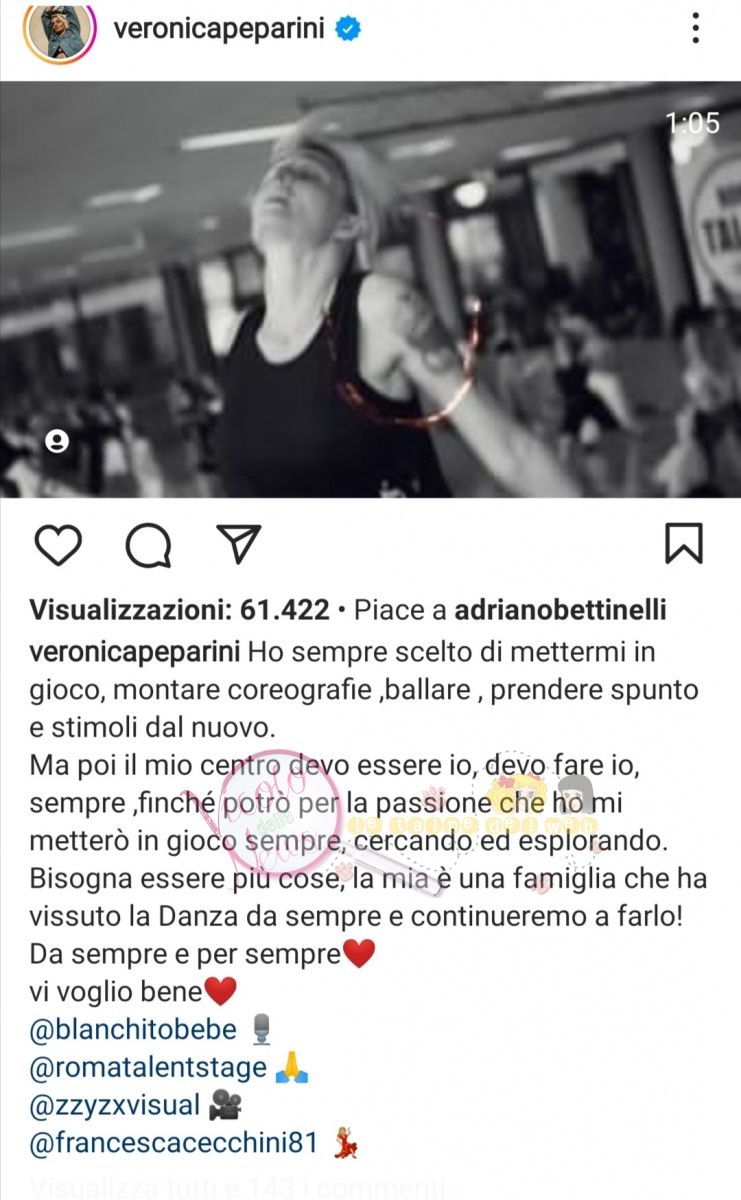The height and width of the screenshot is (1200, 741).
Task: Tap the video to play or pause
Action: (x=370, y=289)
